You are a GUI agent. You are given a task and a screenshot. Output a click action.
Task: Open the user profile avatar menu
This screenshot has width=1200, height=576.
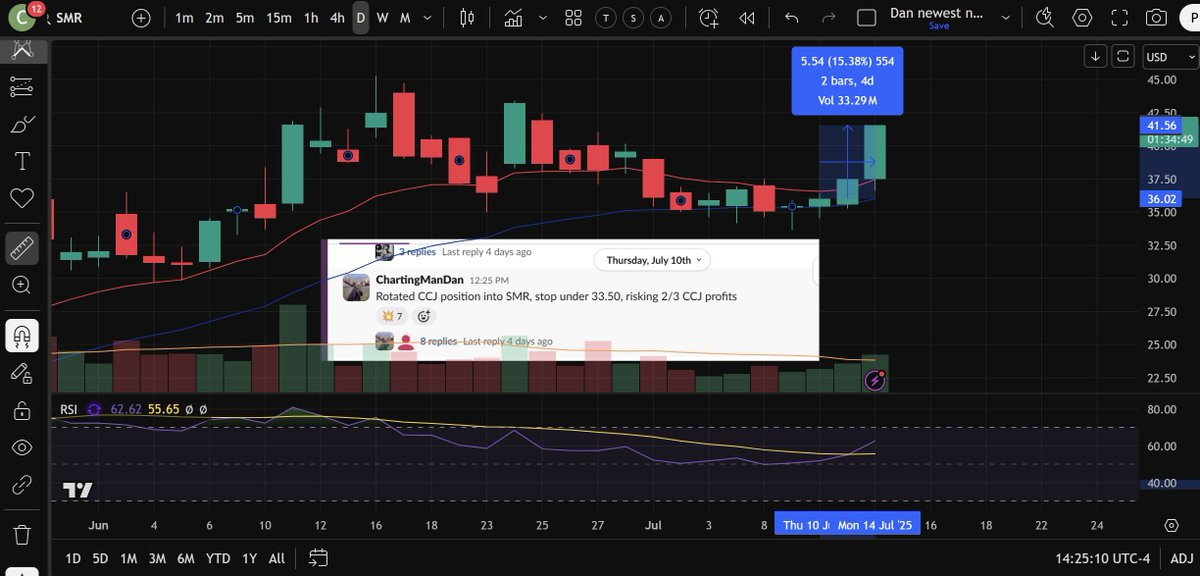(21, 17)
